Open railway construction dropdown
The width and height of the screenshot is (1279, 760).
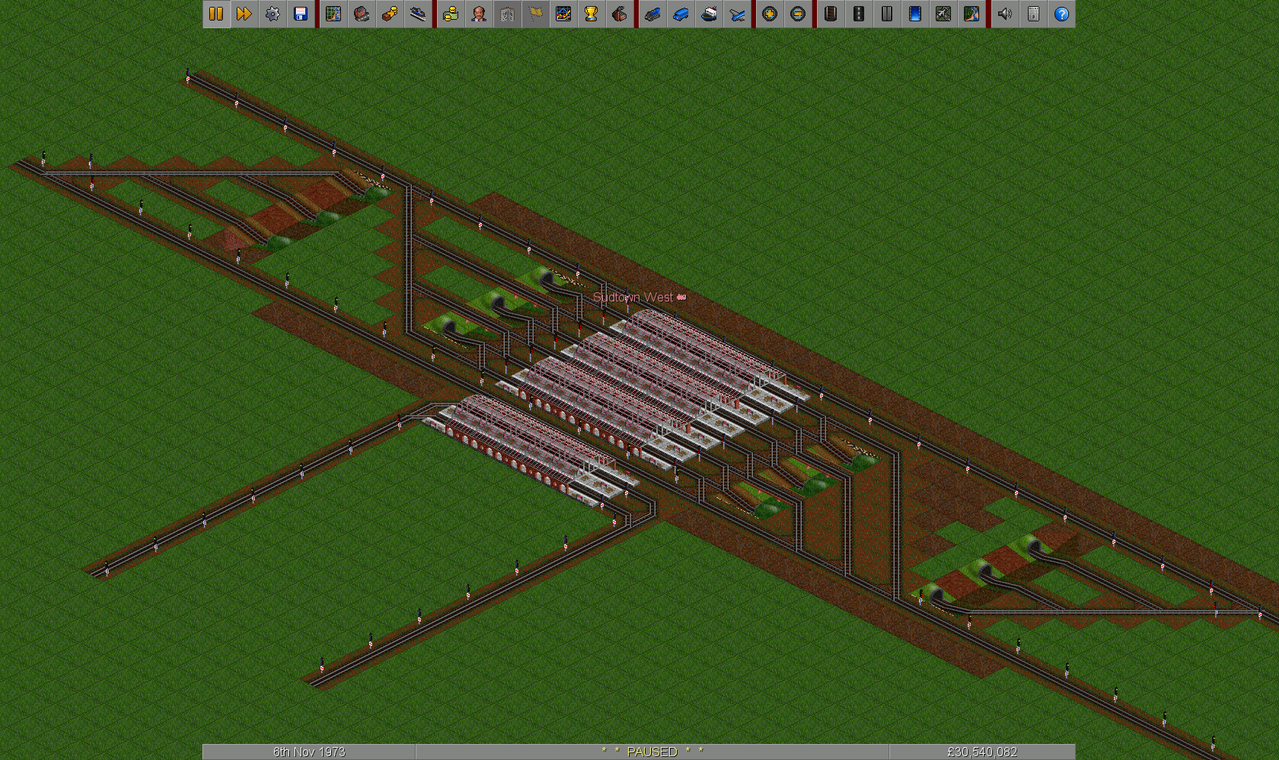pyautogui.click(x=830, y=14)
